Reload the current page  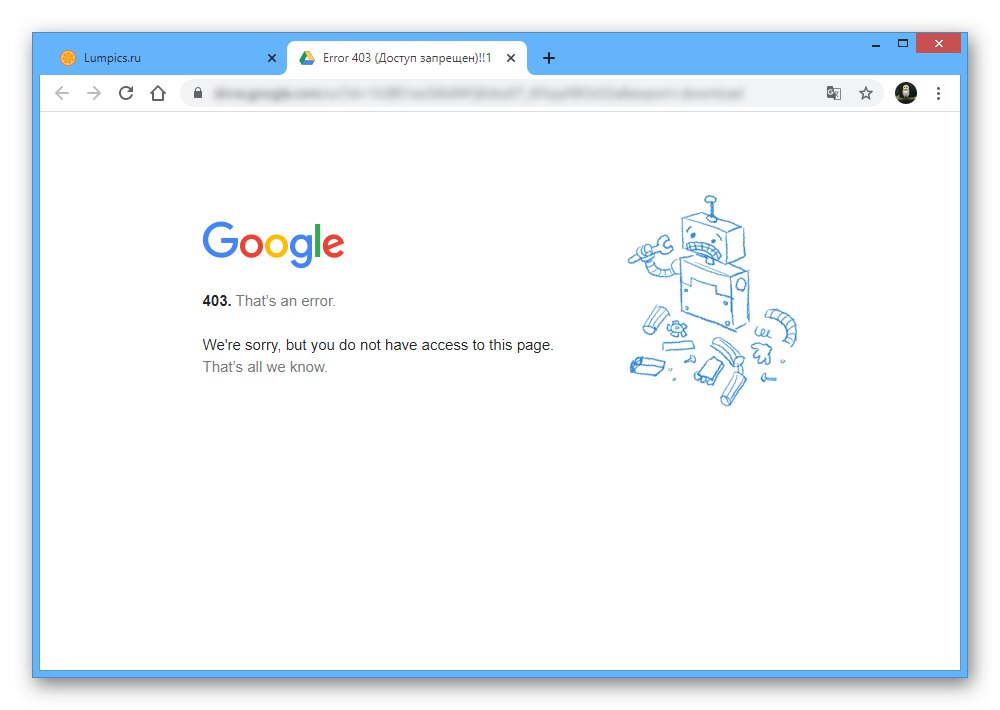[x=126, y=93]
